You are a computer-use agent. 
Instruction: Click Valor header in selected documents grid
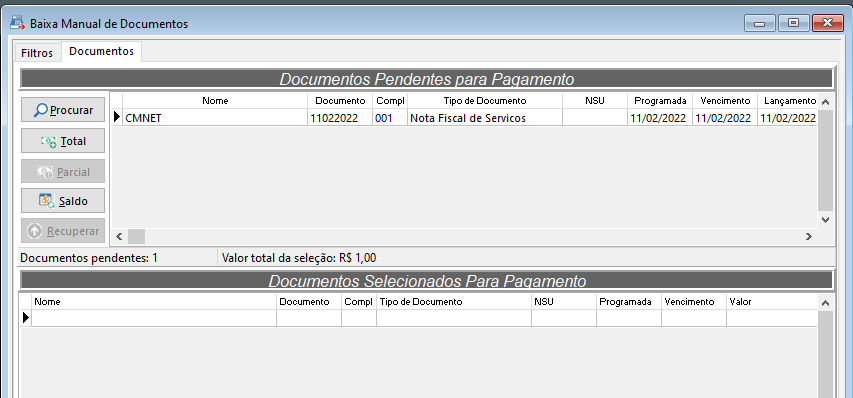[x=772, y=302]
